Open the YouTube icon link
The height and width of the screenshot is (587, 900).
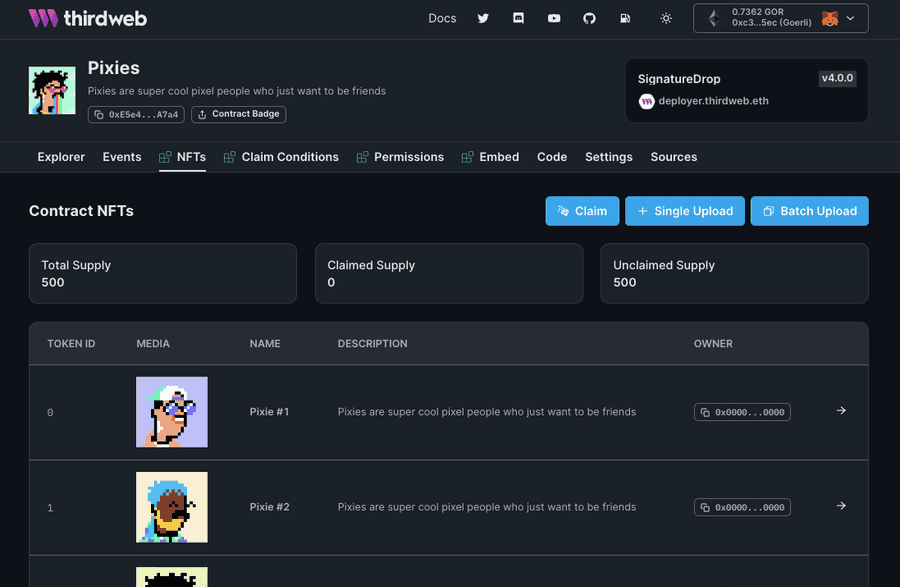click(x=554, y=18)
